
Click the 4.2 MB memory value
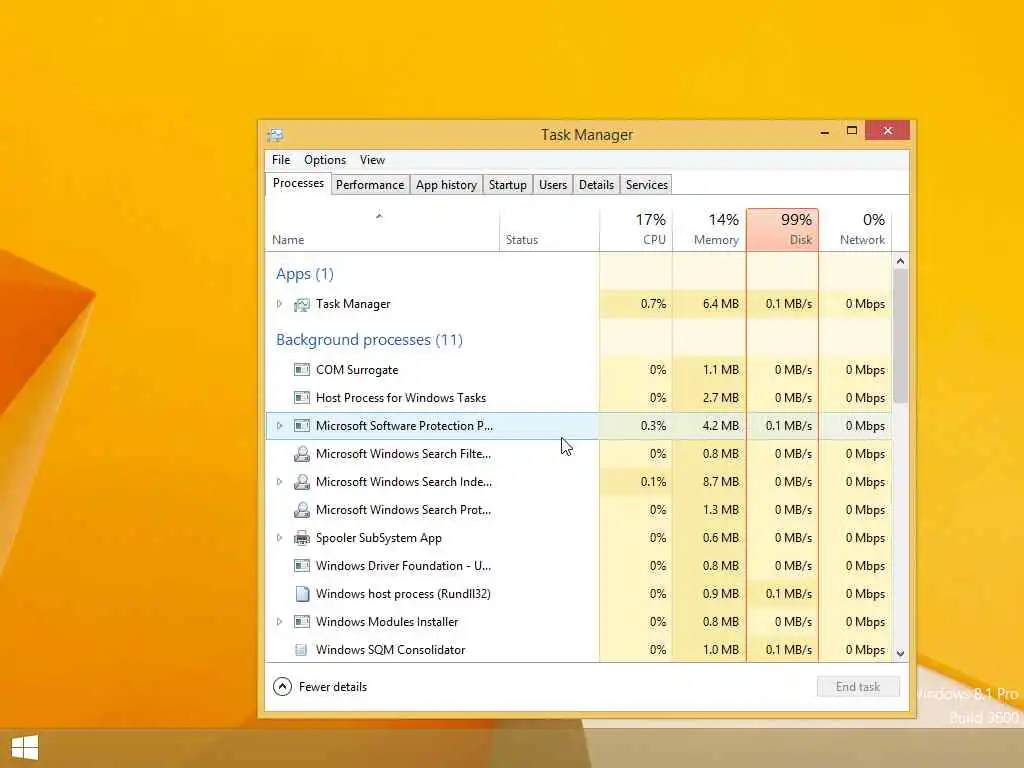[721, 426]
